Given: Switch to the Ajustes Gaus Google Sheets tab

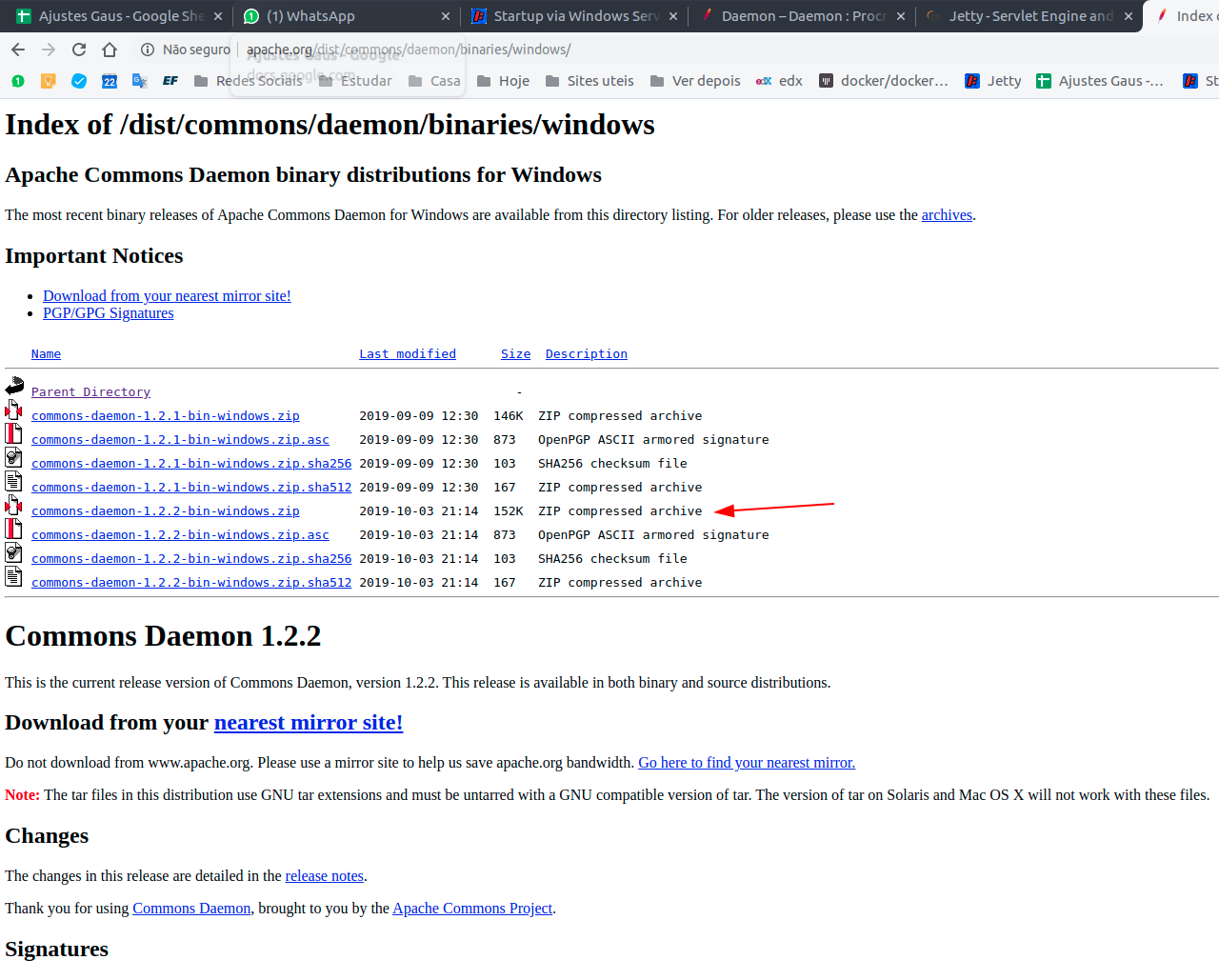Looking at the screenshot, I should tap(112, 16).
